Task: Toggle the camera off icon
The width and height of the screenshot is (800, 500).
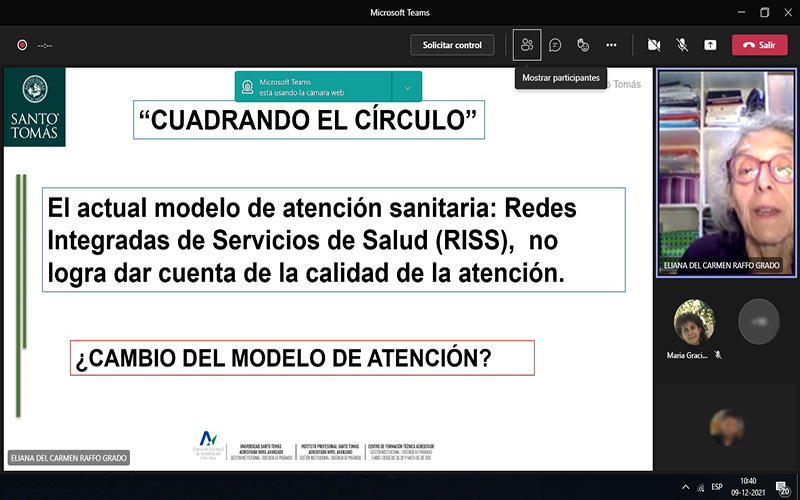Action: coord(654,45)
